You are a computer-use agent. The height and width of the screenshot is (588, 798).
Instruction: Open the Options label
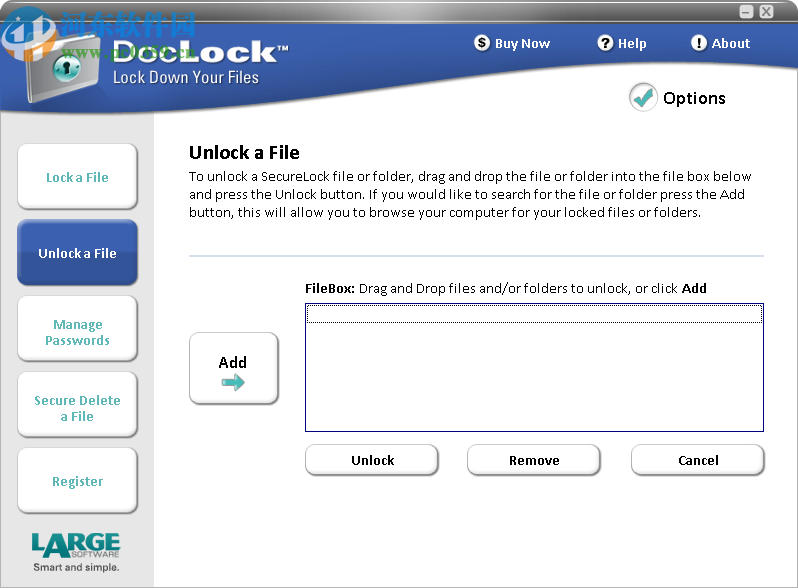pyautogui.click(x=694, y=98)
